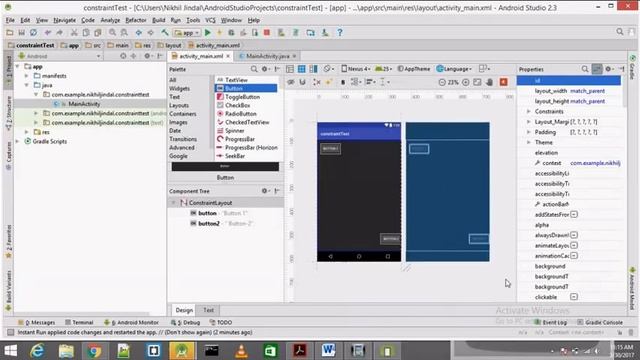This screenshot has width=640, height=360.
Task: Switch to the Text tab
Action: tap(209, 310)
